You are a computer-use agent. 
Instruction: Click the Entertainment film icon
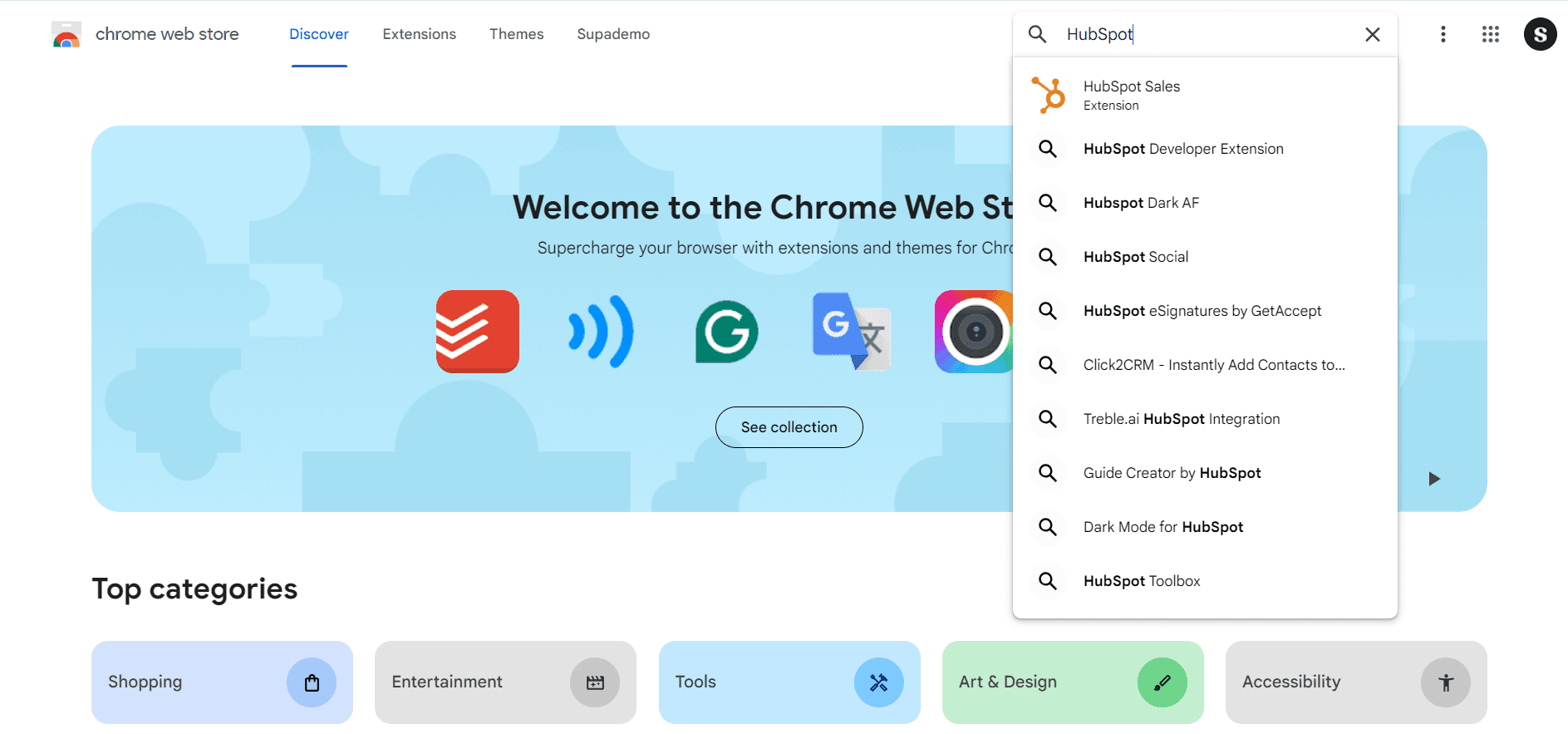pos(595,682)
